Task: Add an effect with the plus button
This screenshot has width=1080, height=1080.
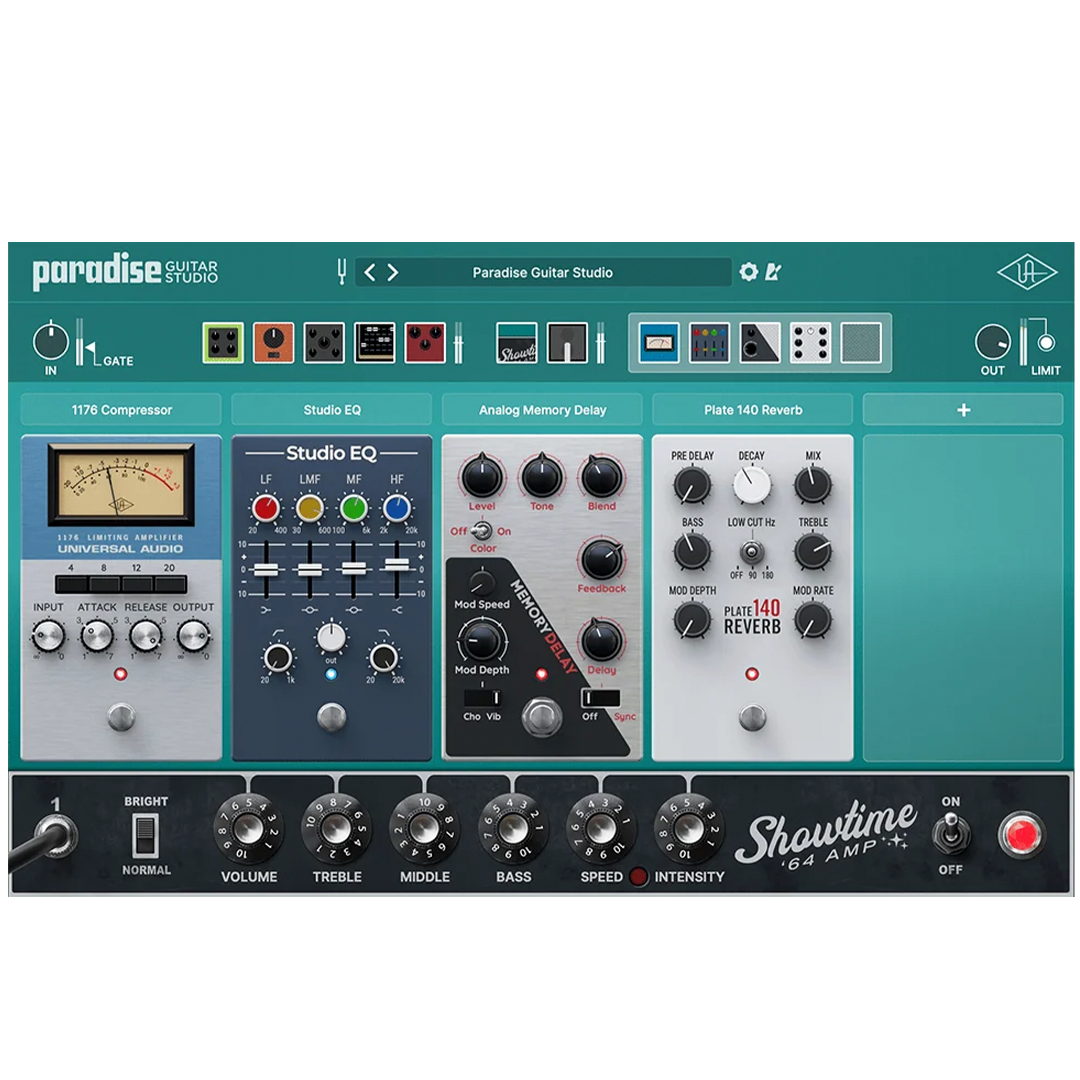Action: tap(963, 410)
